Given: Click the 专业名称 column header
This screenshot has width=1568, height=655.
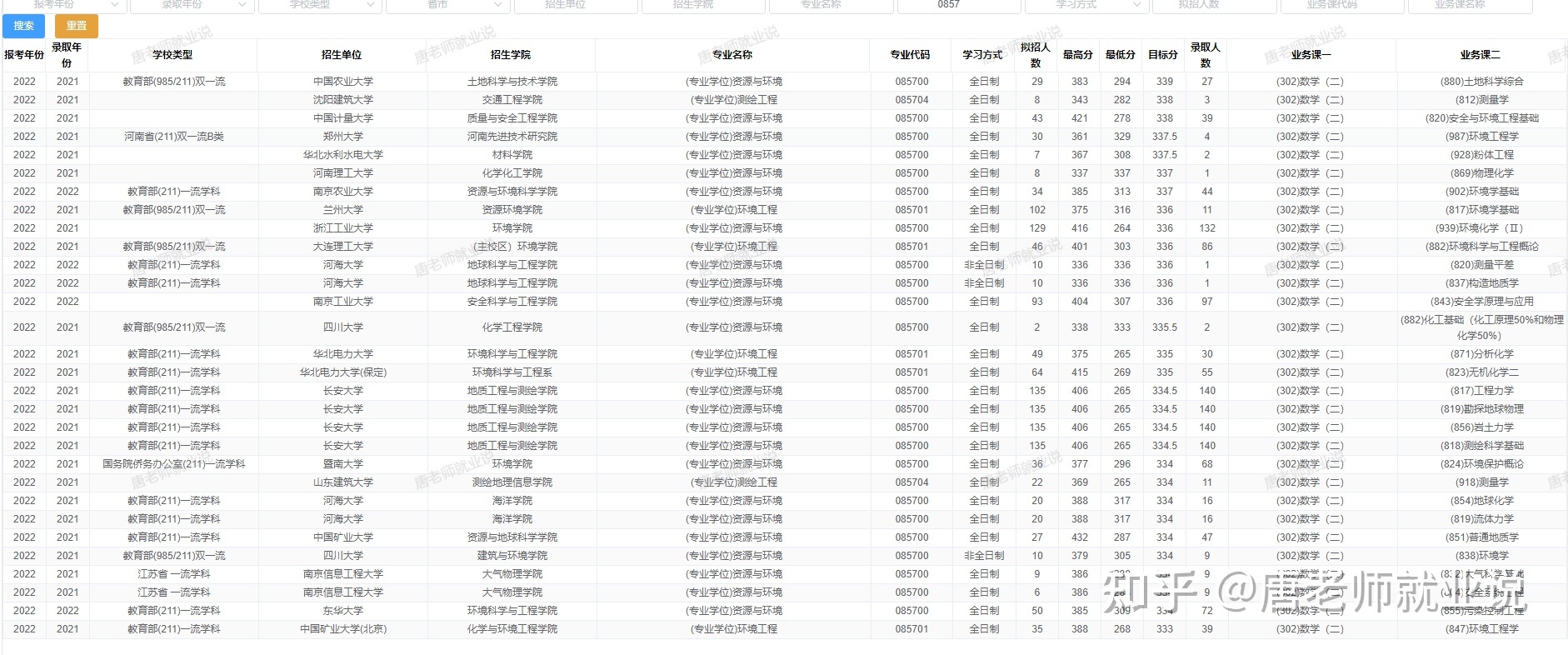Looking at the screenshot, I should pyautogui.click(x=733, y=55).
